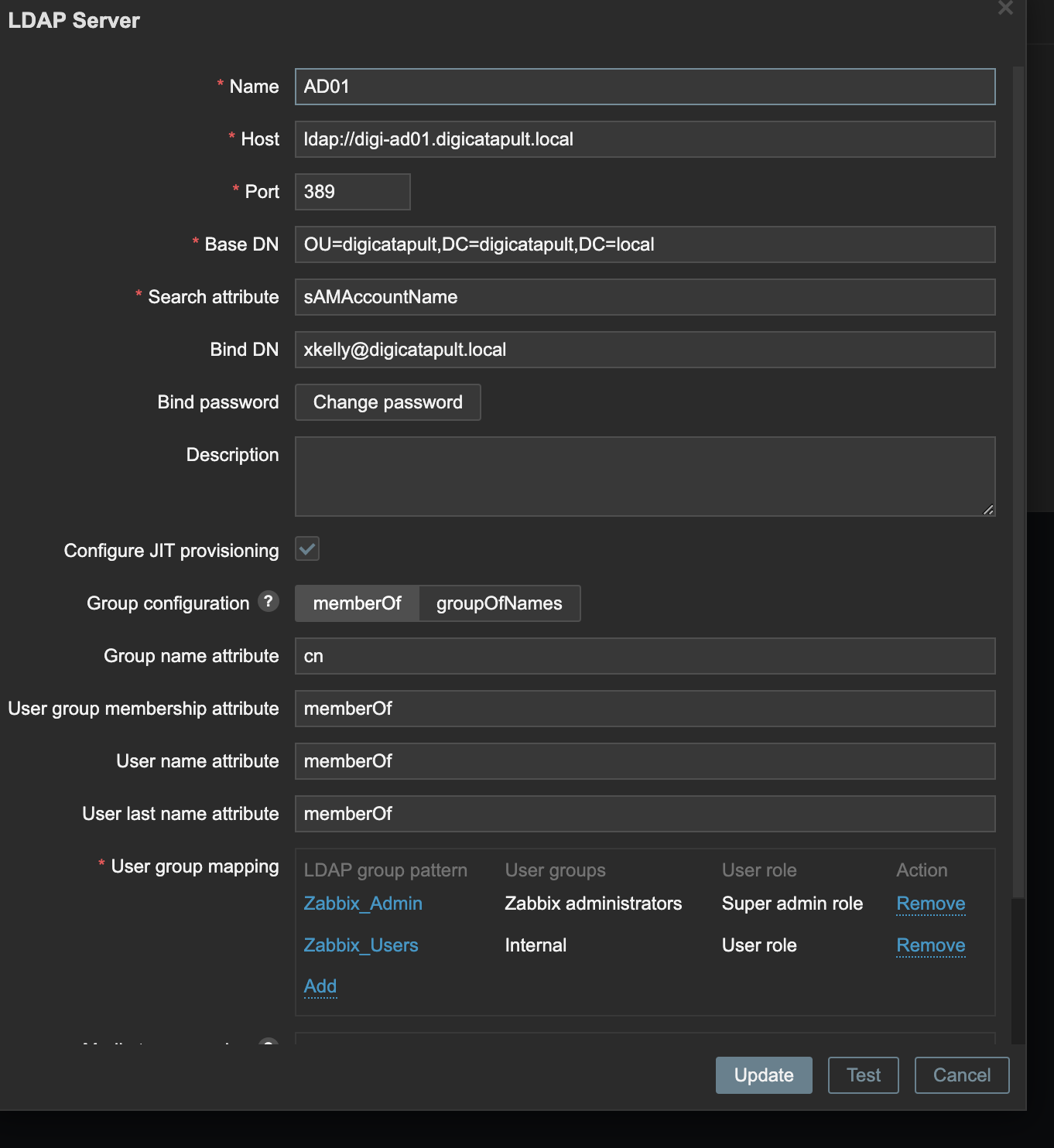The width and height of the screenshot is (1054, 1148).
Task: Remove the Zabbix_Admin mapping
Action: (x=930, y=904)
